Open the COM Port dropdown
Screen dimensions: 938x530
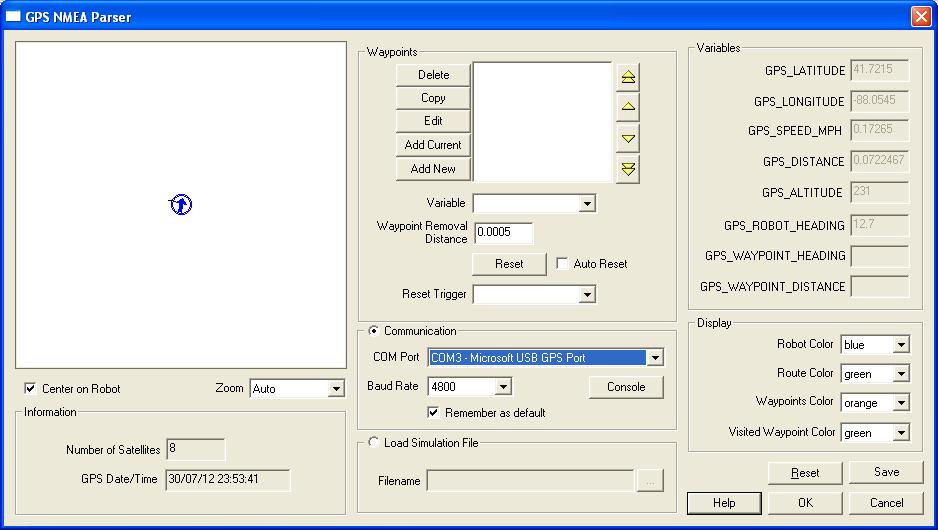coord(655,358)
